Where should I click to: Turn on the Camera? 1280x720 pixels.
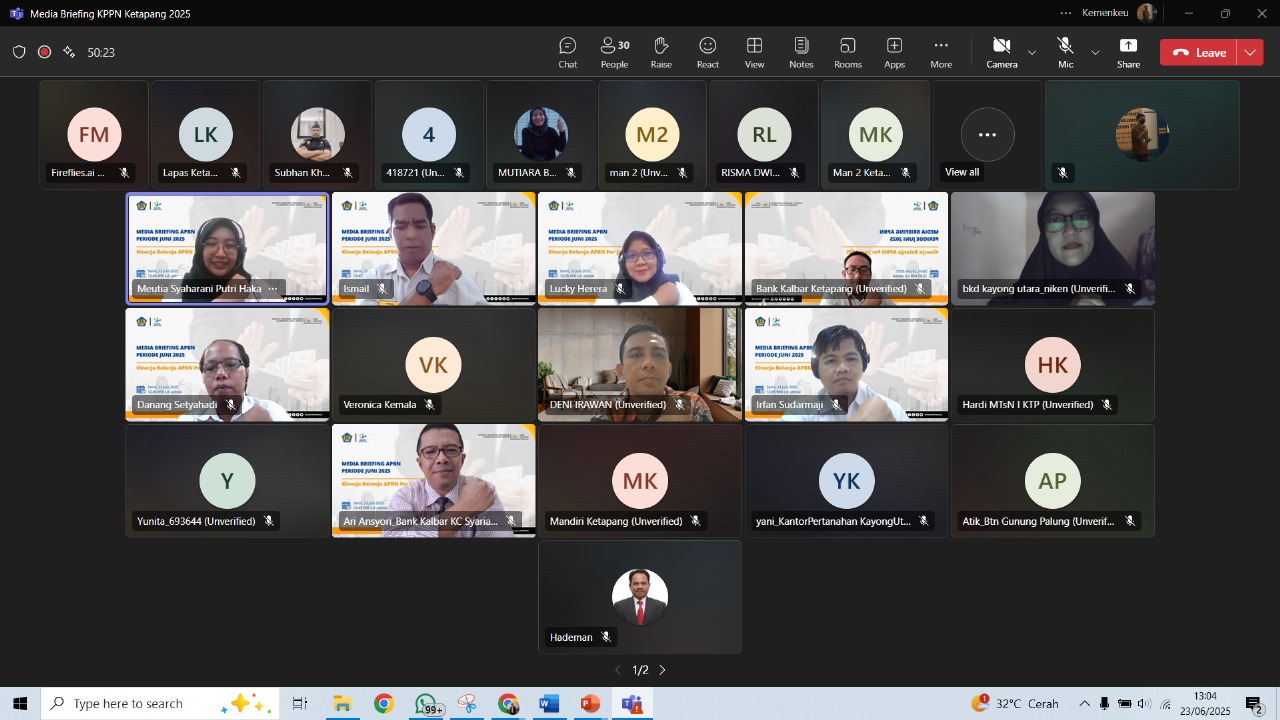pyautogui.click(x=1001, y=52)
